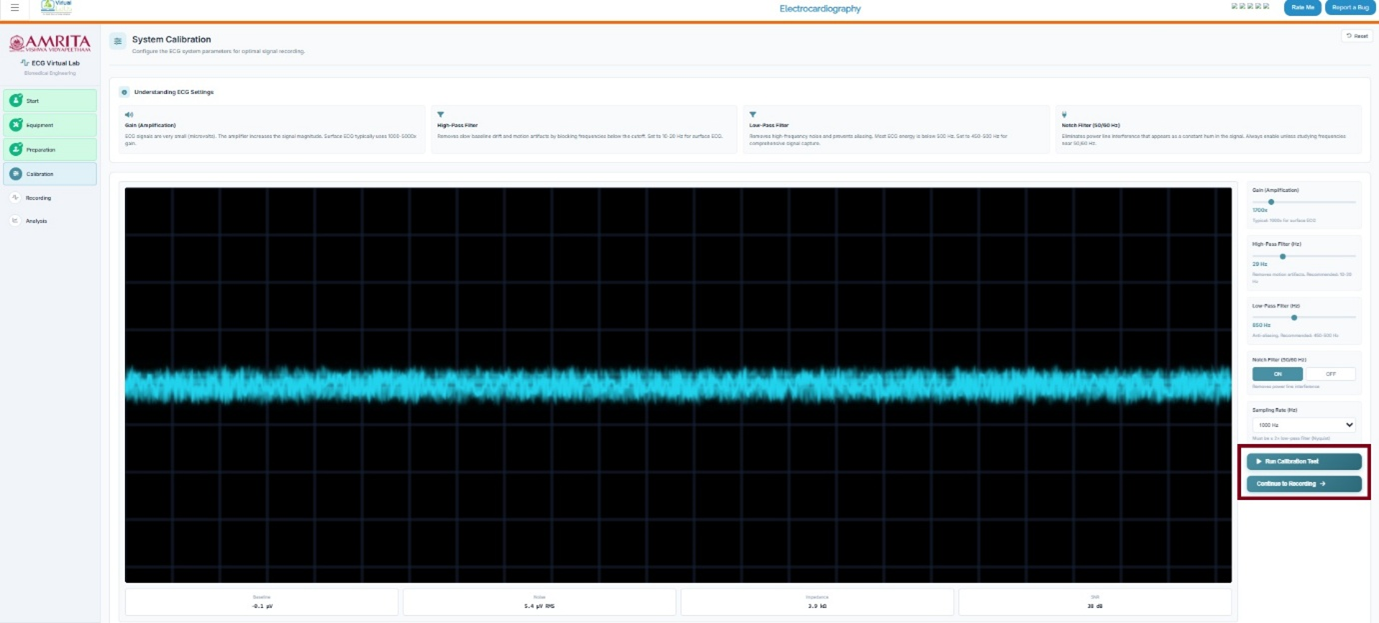Click the Preparation step icon in sidebar
Image resolution: width=1379 pixels, height=623 pixels.
(x=16, y=149)
